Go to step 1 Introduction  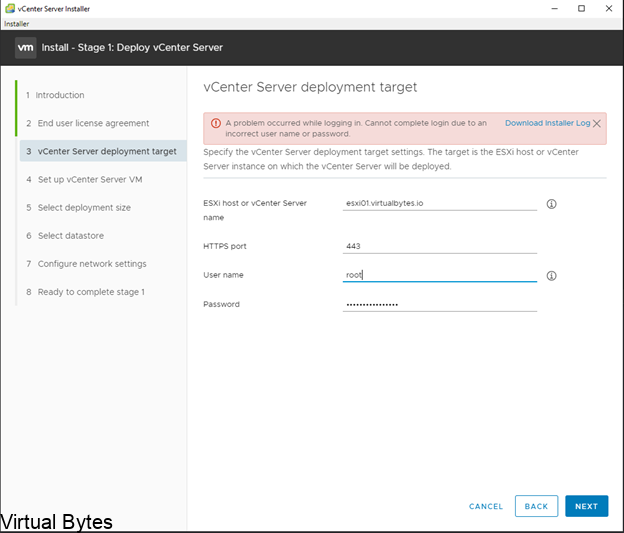point(55,95)
